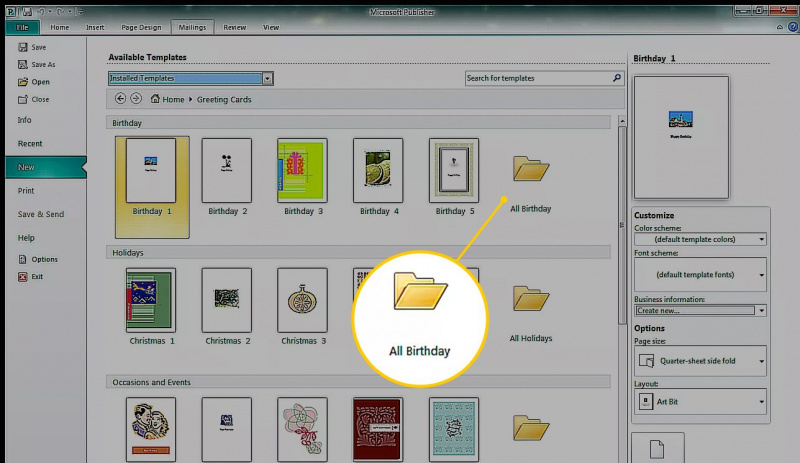Open the Occasions and Events folder icon
Image resolution: width=800 pixels, height=463 pixels.
(x=531, y=428)
